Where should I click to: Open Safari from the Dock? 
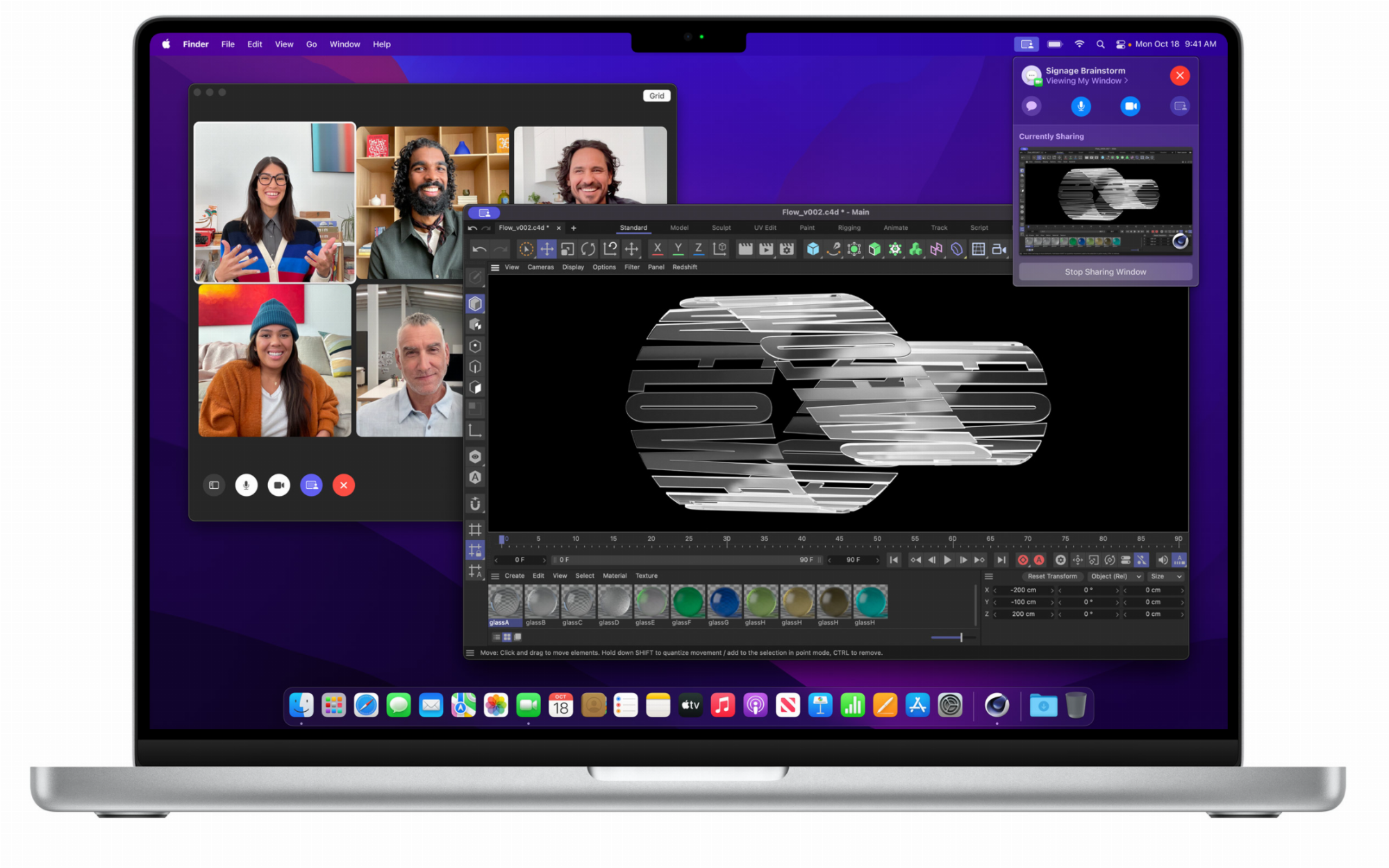(366, 706)
